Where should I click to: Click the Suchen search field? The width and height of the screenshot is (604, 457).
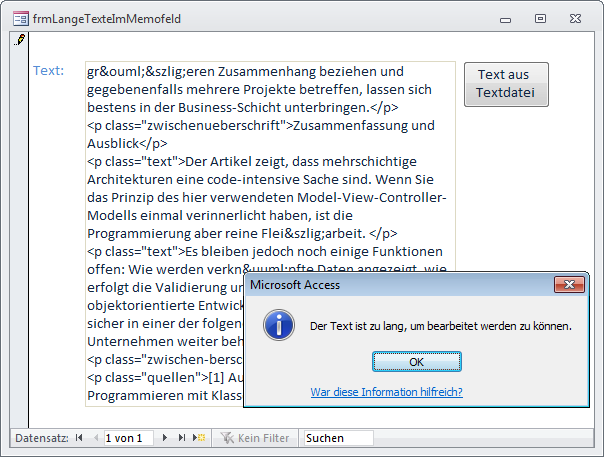pyautogui.click(x=337, y=438)
